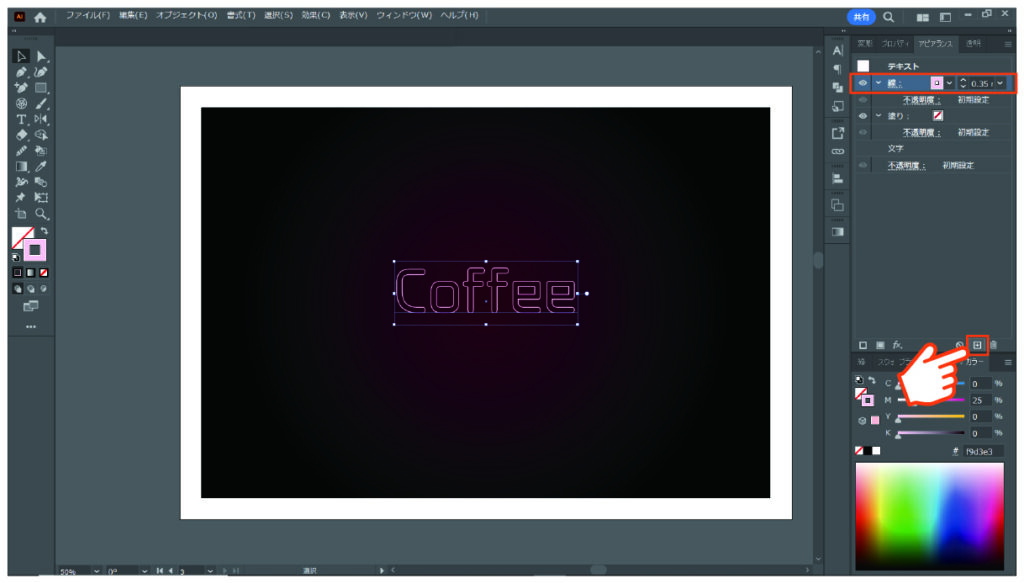This screenshot has width=1024, height=583.
Task: Open the Paragraph panel icon
Action: [838, 69]
